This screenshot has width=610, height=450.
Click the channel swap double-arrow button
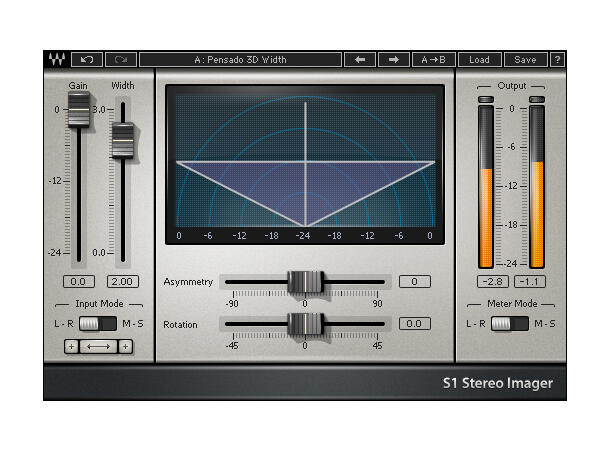click(x=98, y=347)
